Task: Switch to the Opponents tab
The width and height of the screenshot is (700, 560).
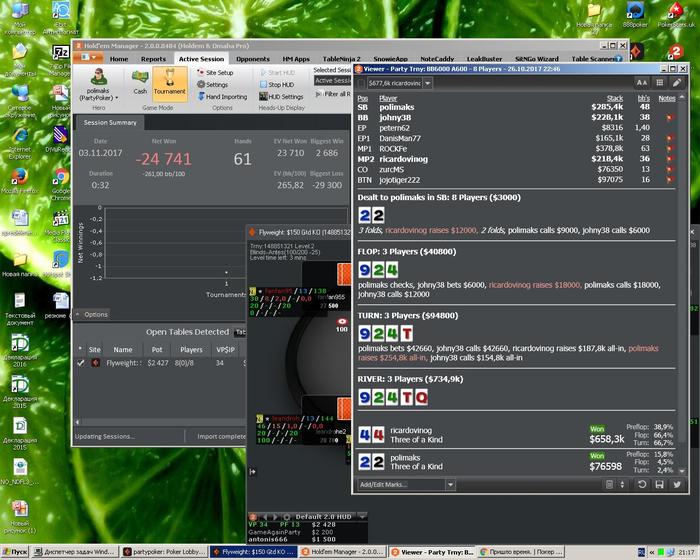Action: coord(253,59)
